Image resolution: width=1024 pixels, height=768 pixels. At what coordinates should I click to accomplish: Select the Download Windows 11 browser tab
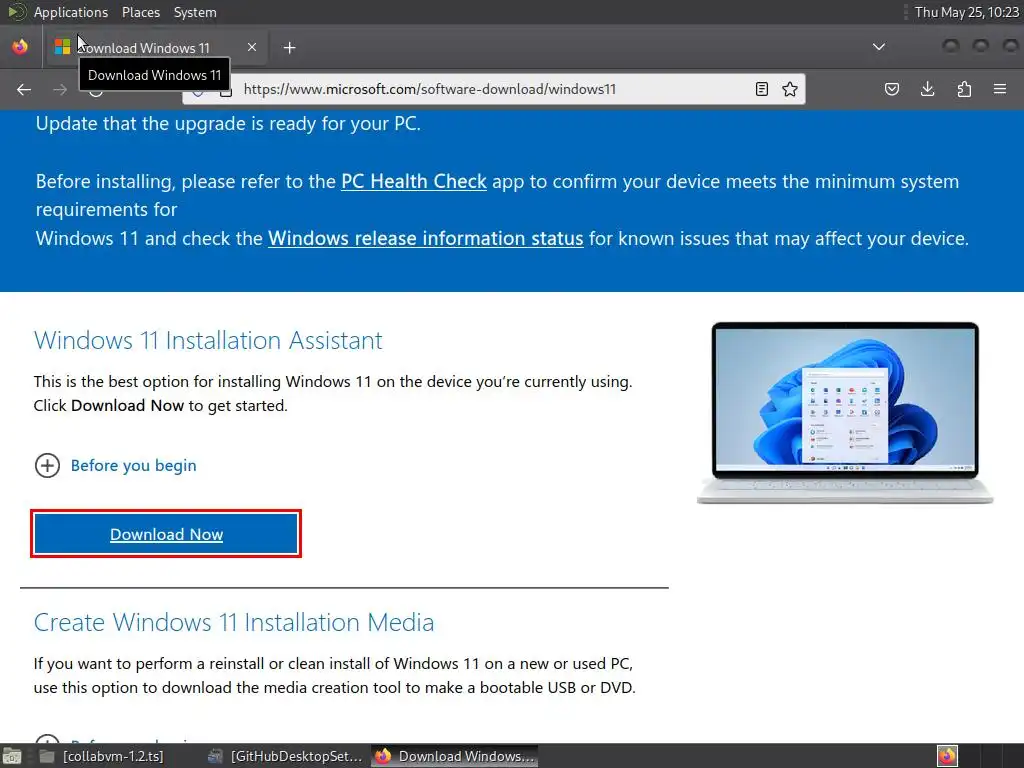[x=155, y=48]
